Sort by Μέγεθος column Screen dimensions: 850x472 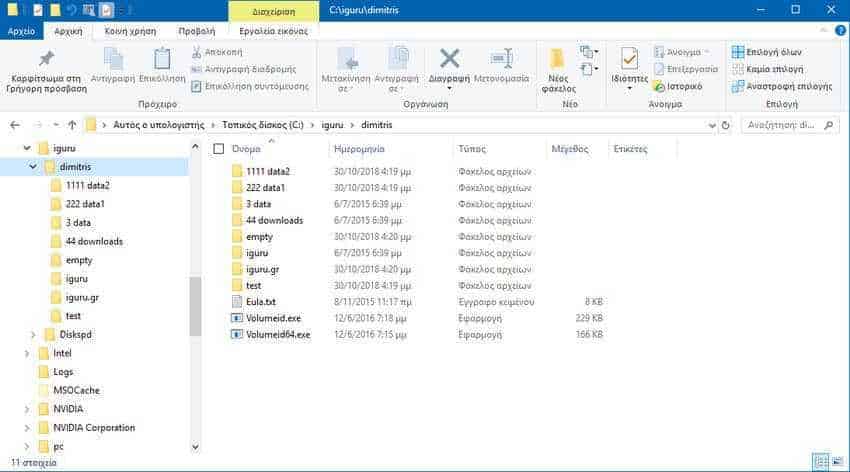(570, 149)
